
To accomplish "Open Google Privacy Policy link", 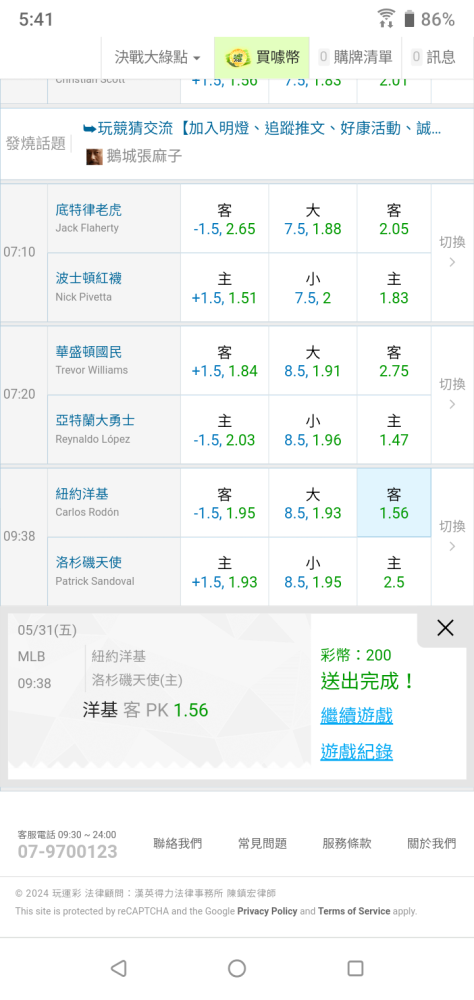I will tap(267, 911).
